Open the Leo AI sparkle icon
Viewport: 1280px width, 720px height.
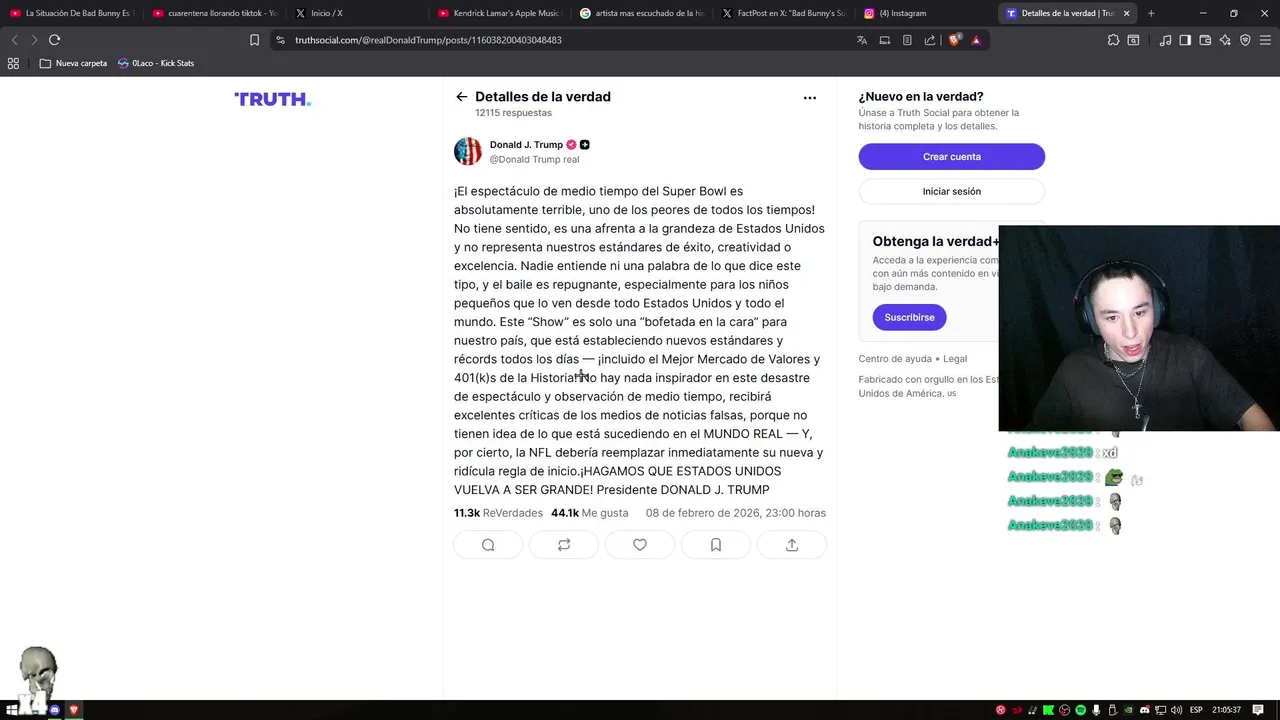[x=1225, y=40]
